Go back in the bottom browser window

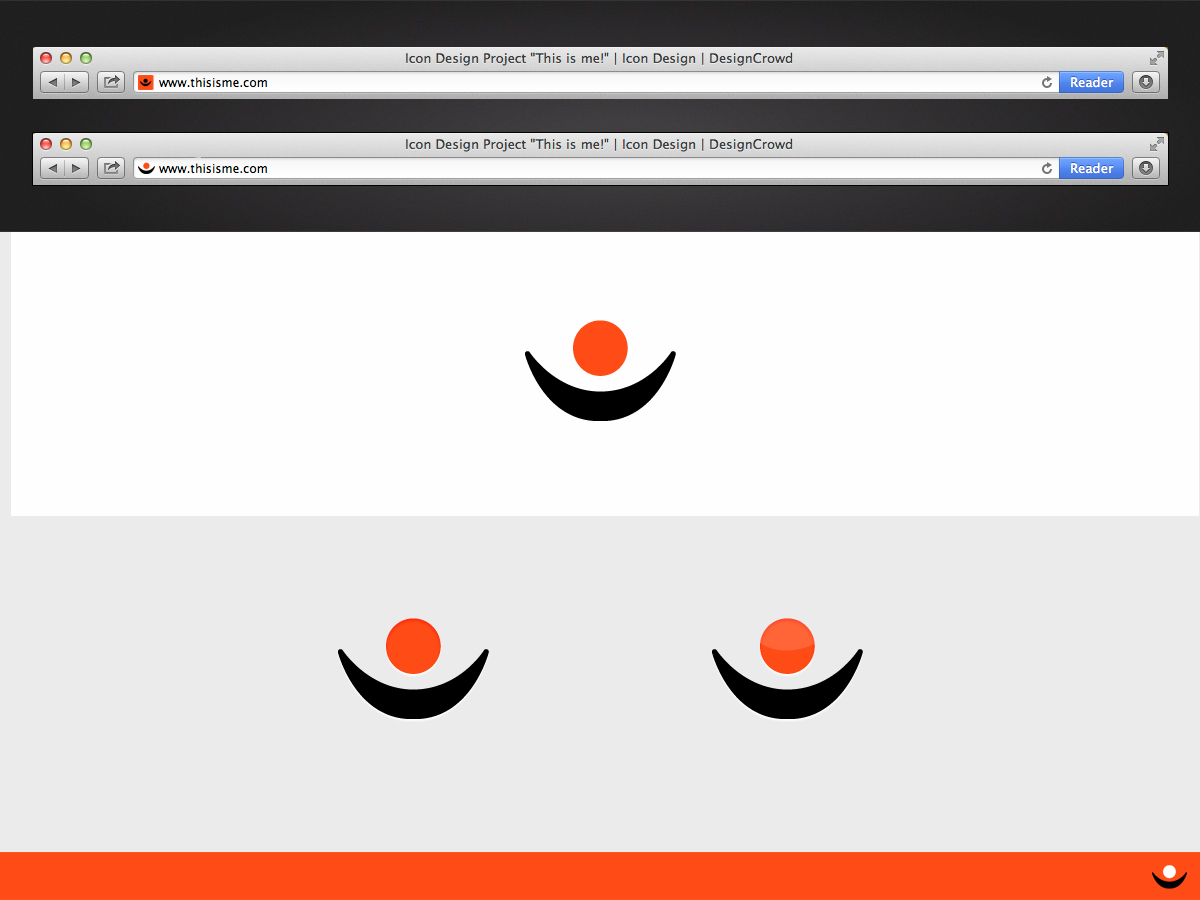point(52,168)
